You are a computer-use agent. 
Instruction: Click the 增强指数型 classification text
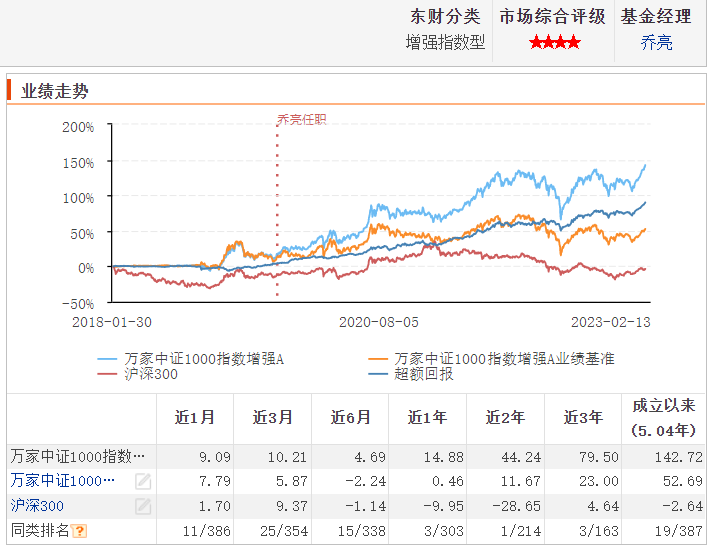point(445,42)
